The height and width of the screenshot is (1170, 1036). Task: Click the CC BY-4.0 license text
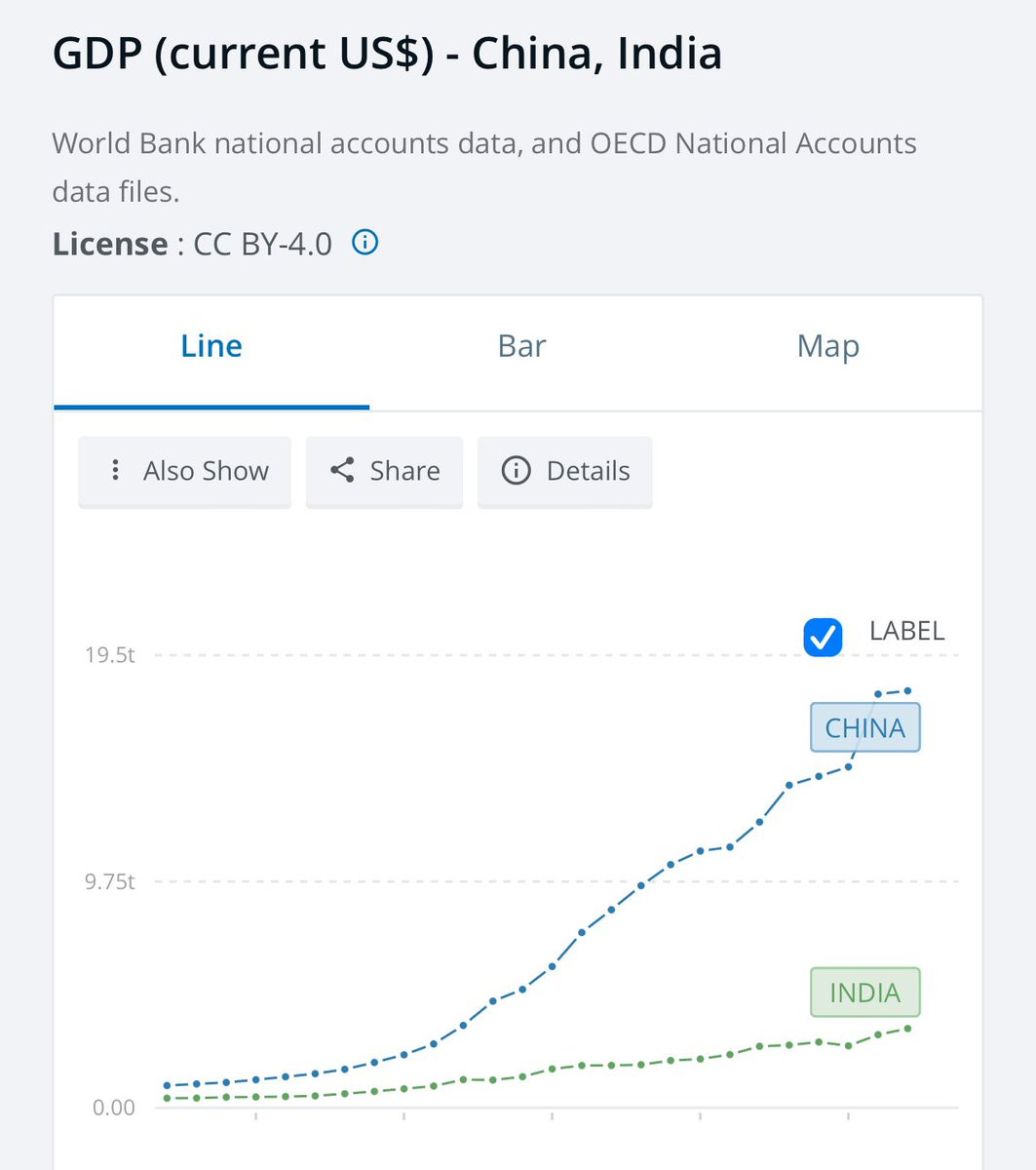263,243
